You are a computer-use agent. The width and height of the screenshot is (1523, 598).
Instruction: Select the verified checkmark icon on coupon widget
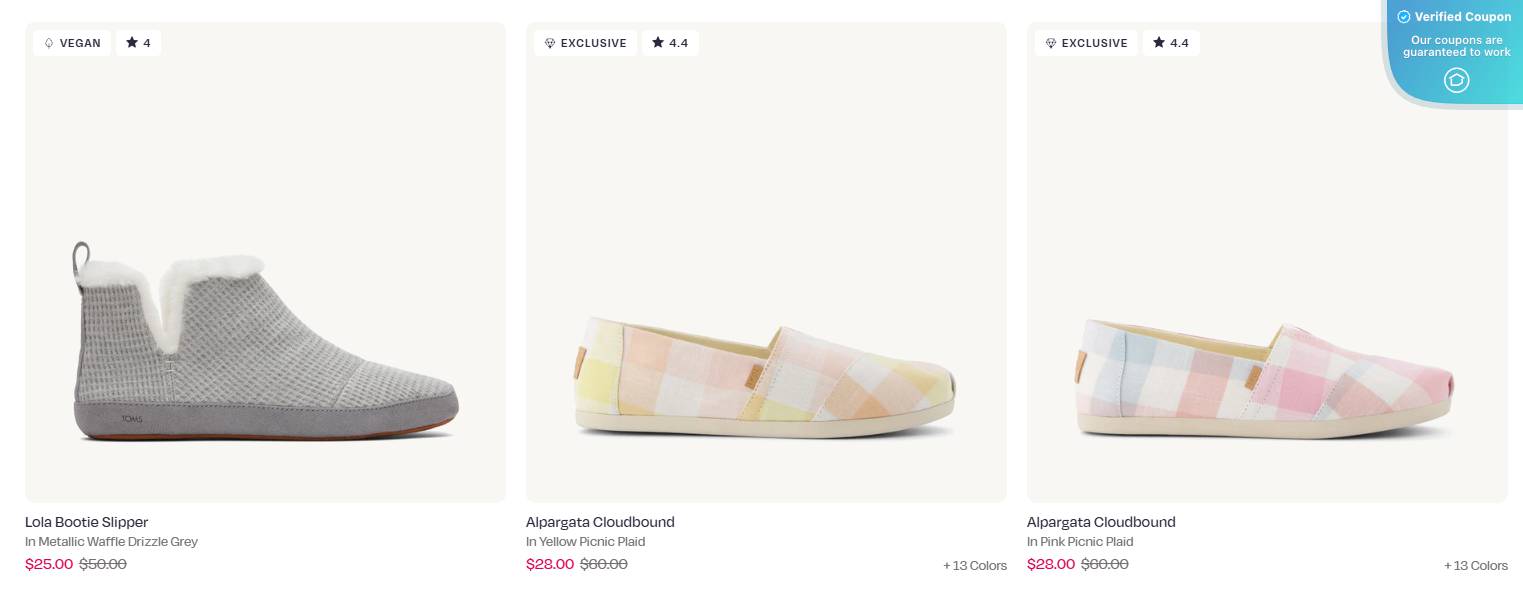1404,17
